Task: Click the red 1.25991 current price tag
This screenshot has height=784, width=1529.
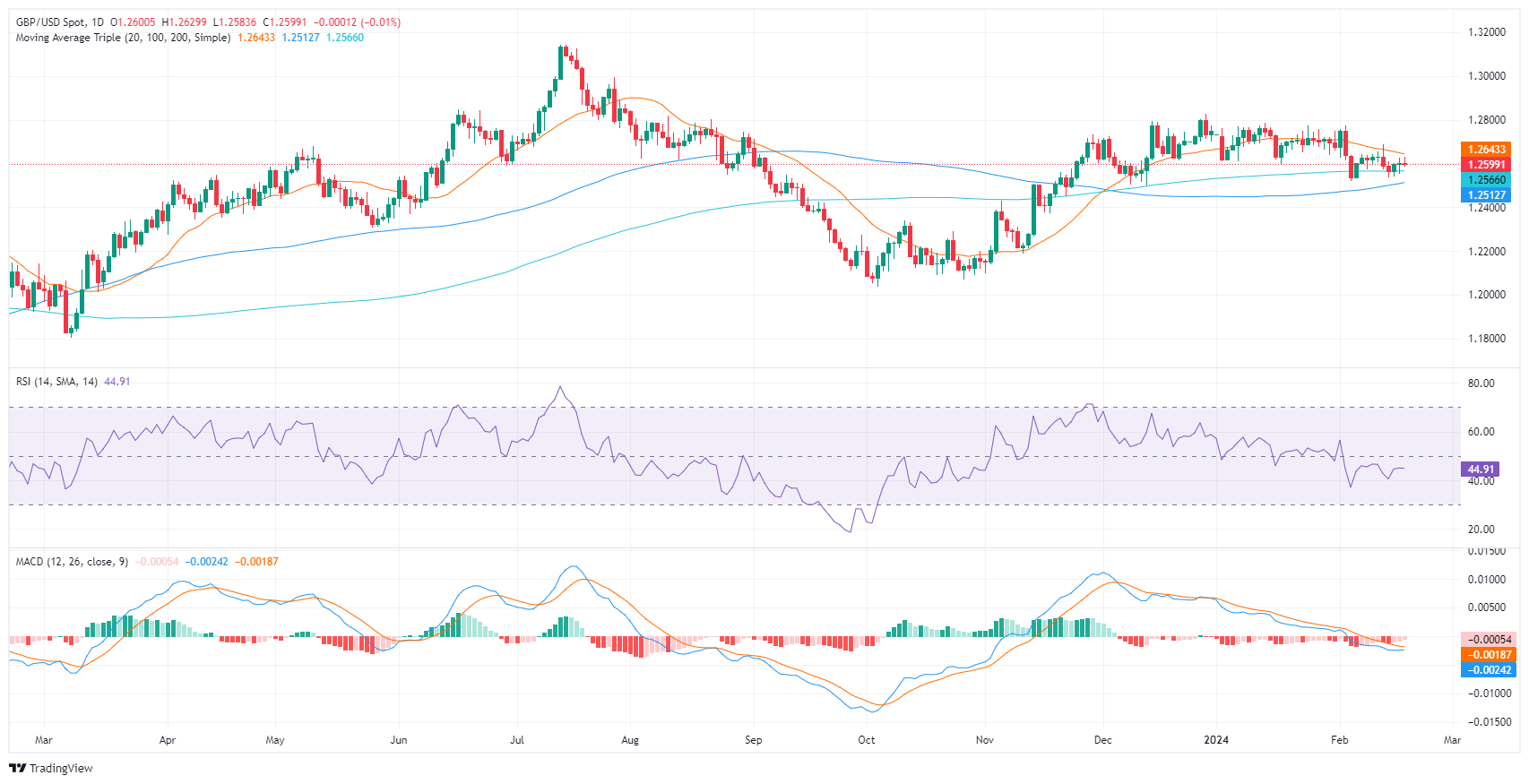Action: click(1485, 165)
